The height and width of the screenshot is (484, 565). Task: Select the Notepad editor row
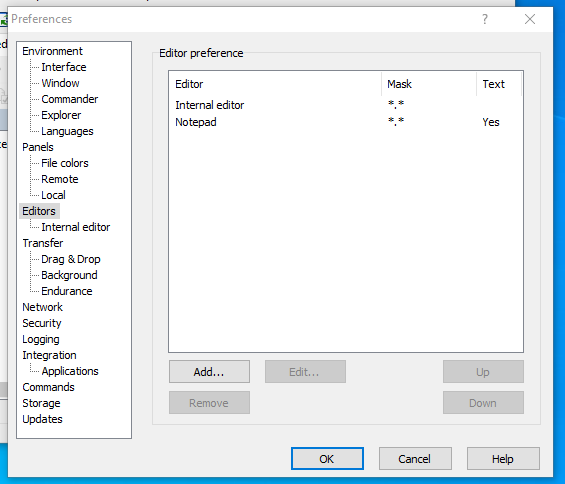click(x=346, y=122)
